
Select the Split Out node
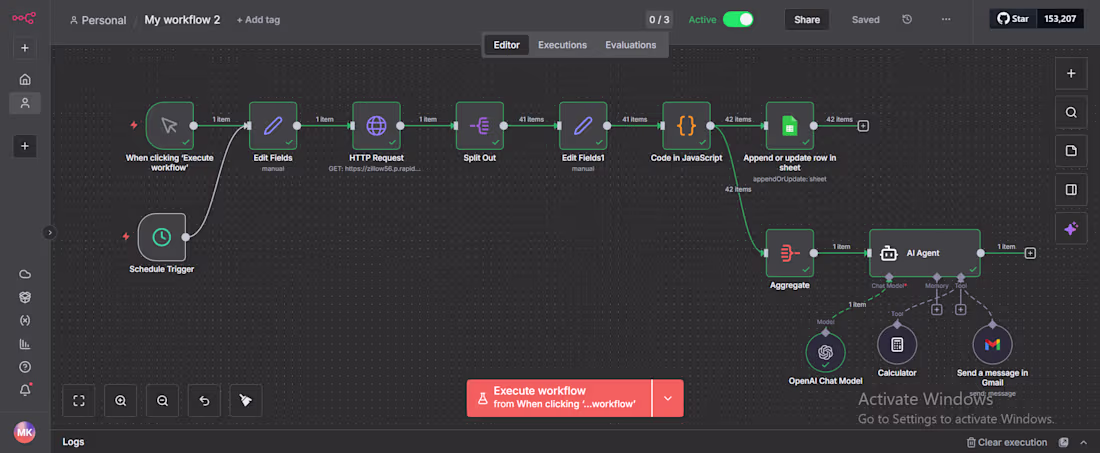point(480,126)
